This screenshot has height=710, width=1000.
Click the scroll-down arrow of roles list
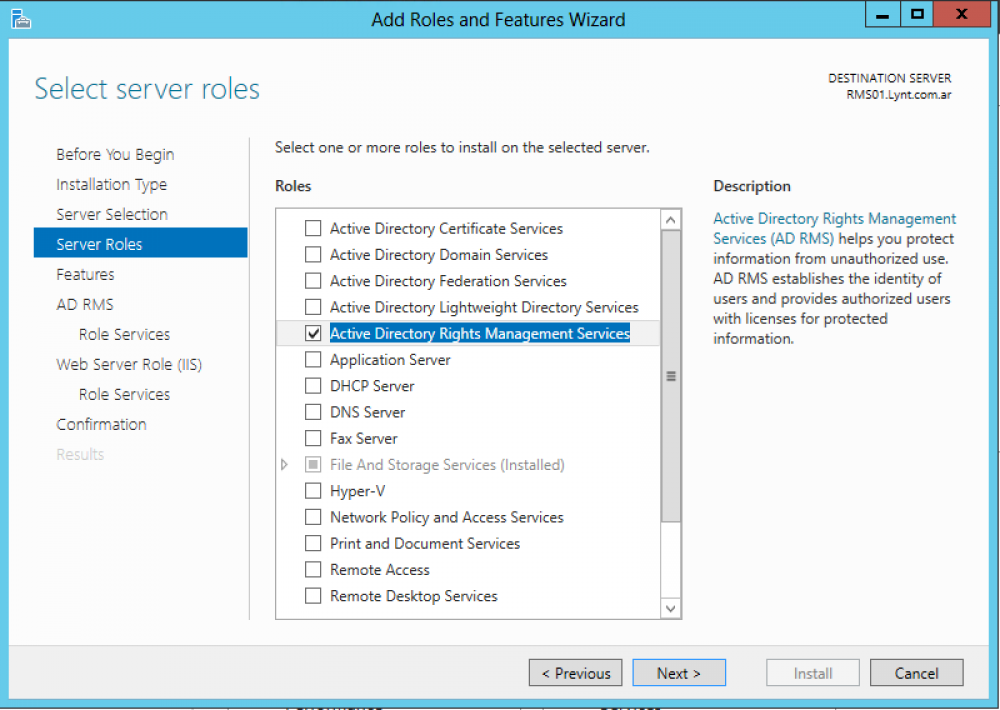[670, 608]
